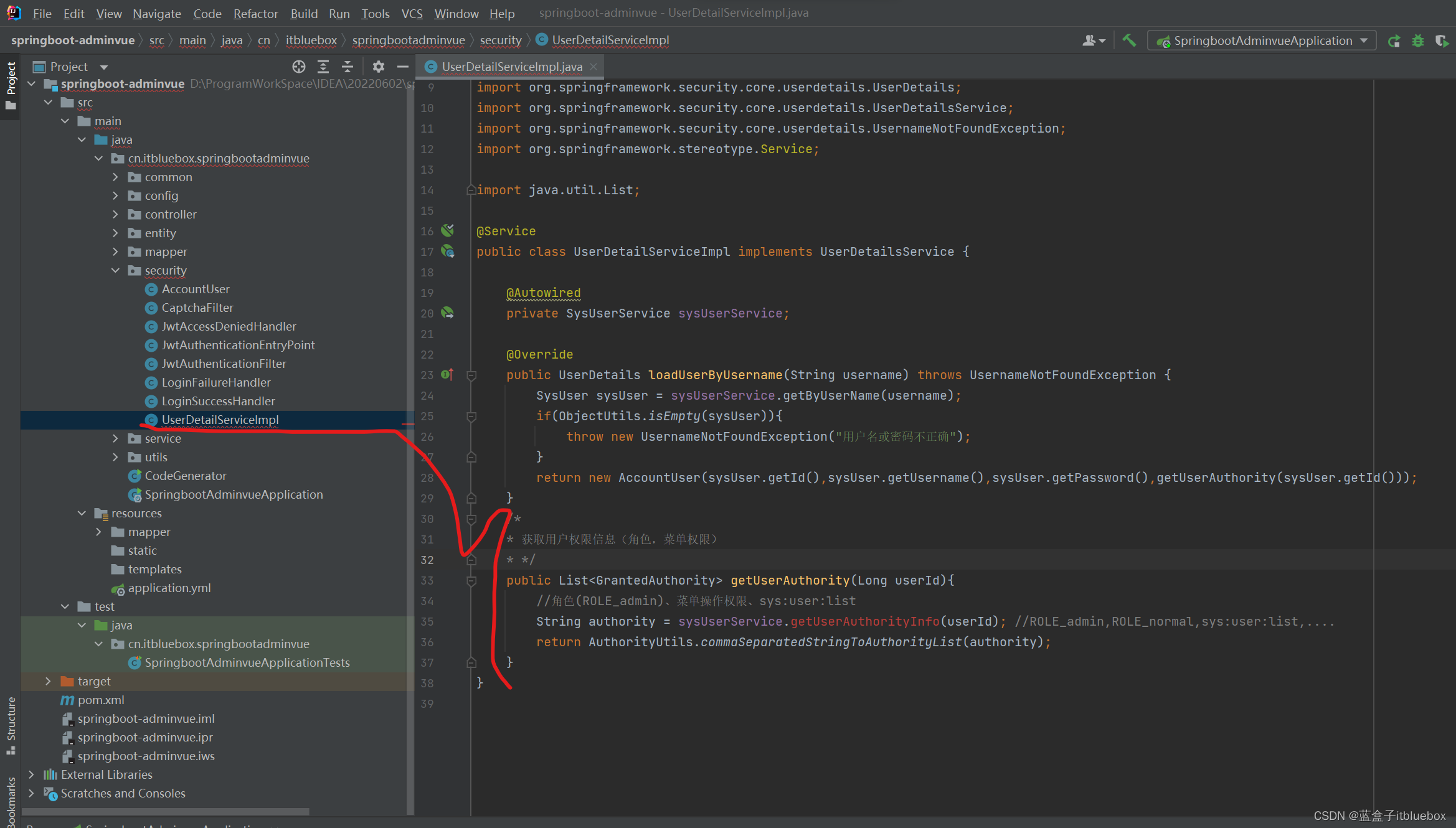1456x828 pixels.
Task: Click the Select Opened File crosshair icon
Action: 299,67
